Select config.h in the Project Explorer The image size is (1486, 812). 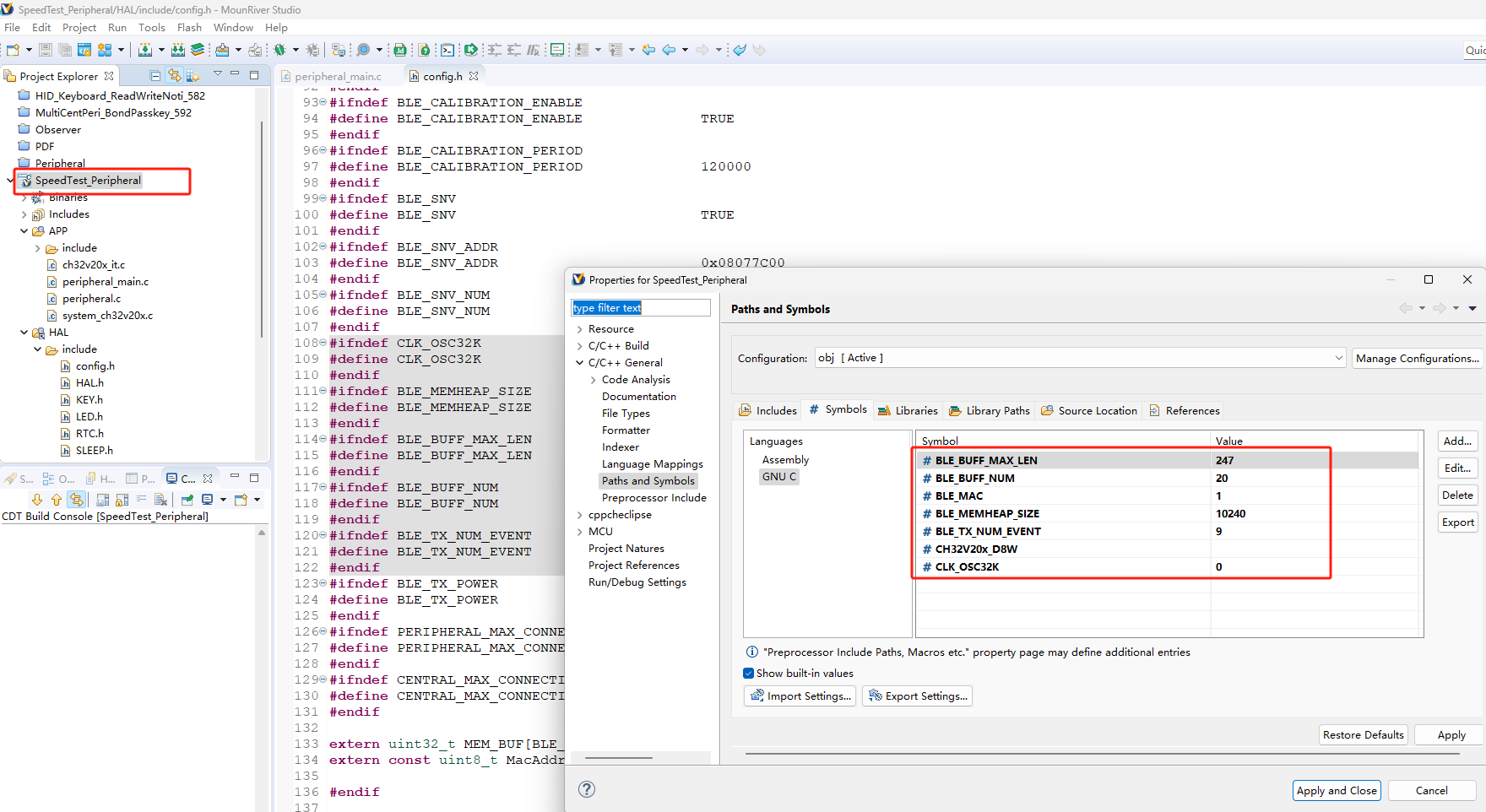(95, 366)
